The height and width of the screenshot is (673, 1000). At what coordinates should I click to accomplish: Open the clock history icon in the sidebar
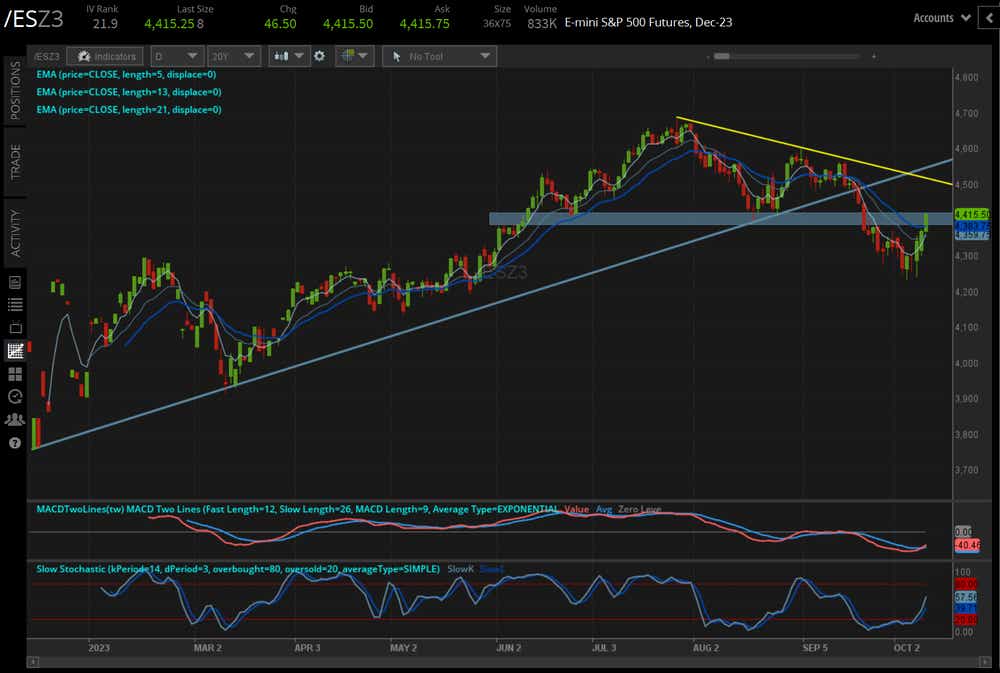(x=15, y=397)
